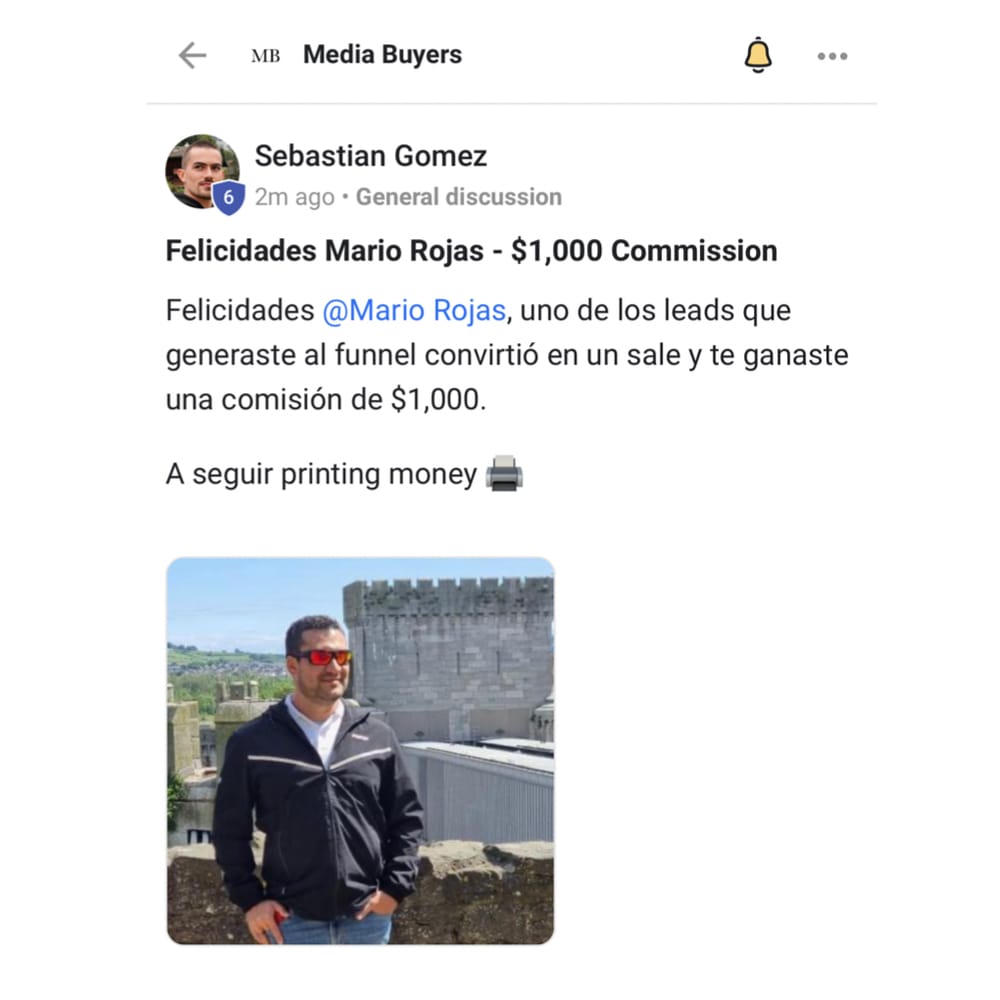Screen dimensions: 1000x1000
Task: Go back using the left arrow
Action: (192, 55)
